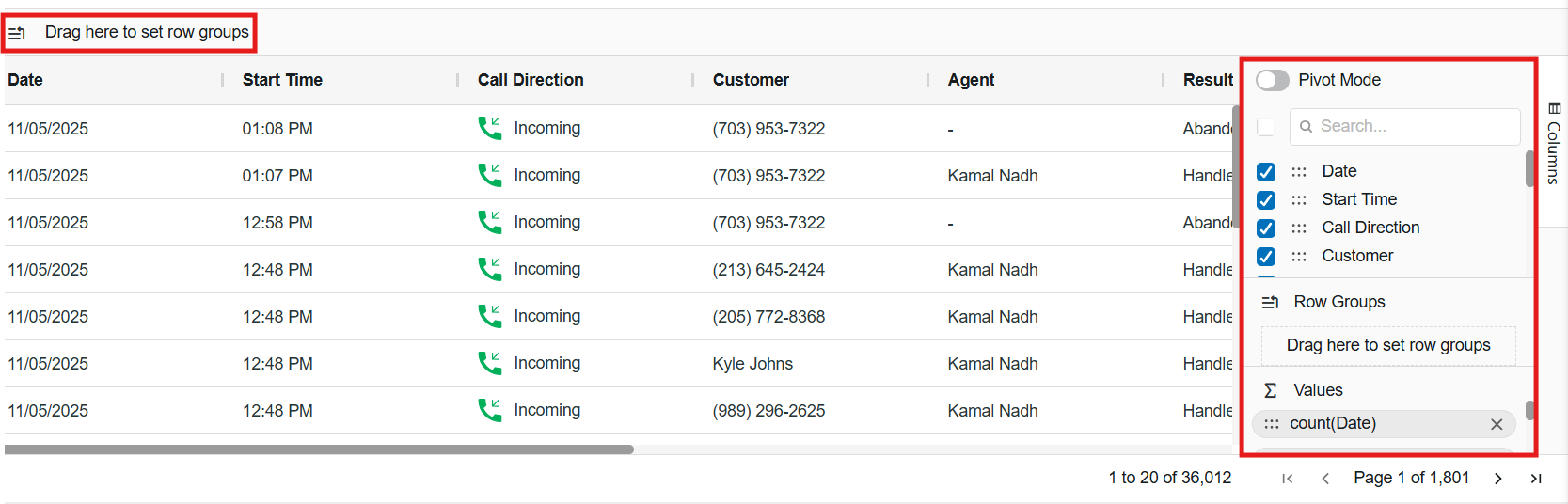Image resolution: width=1568 pixels, height=504 pixels.
Task: Open the Columns side tab
Action: click(1554, 143)
